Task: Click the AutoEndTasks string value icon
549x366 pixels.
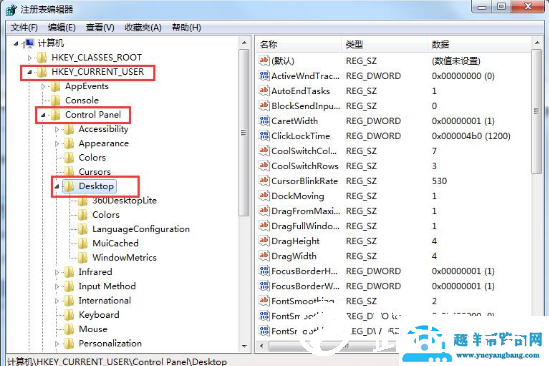Action: click(x=264, y=91)
